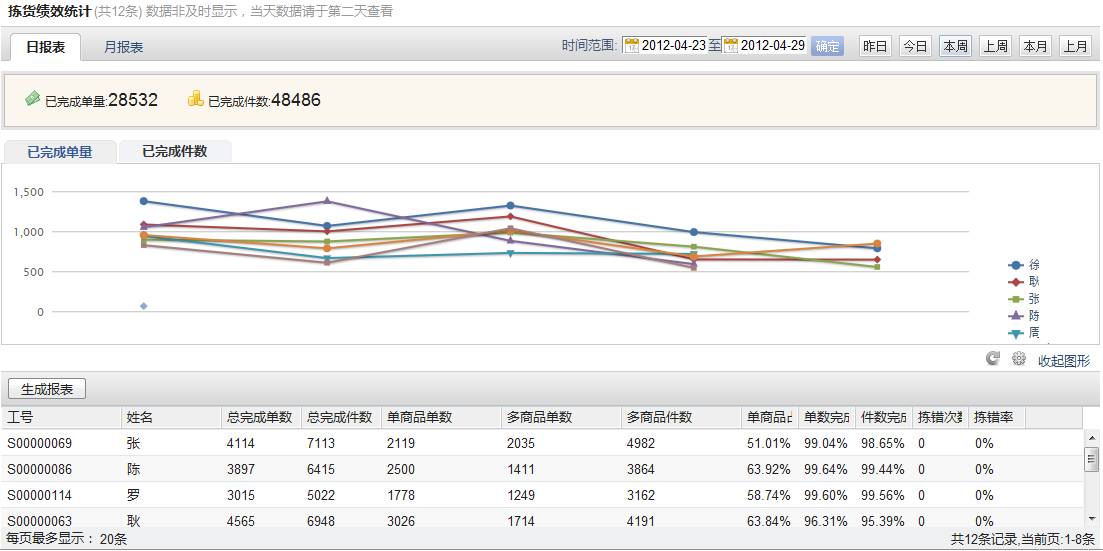The image size is (1103, 551).
Task: Open the start date calendar icon
Action: pos(630,46)
